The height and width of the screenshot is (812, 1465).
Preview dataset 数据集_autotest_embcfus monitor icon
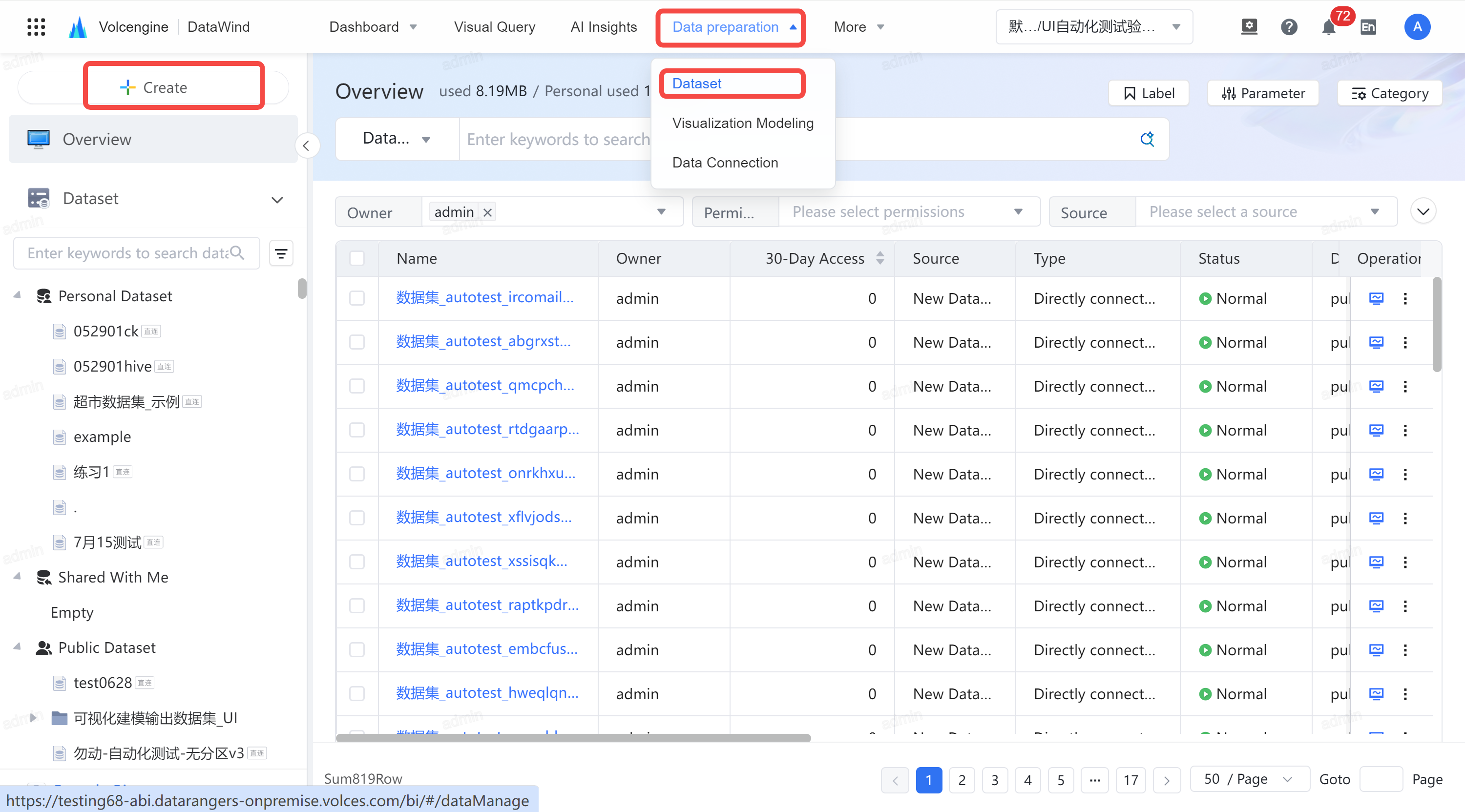1376,650
